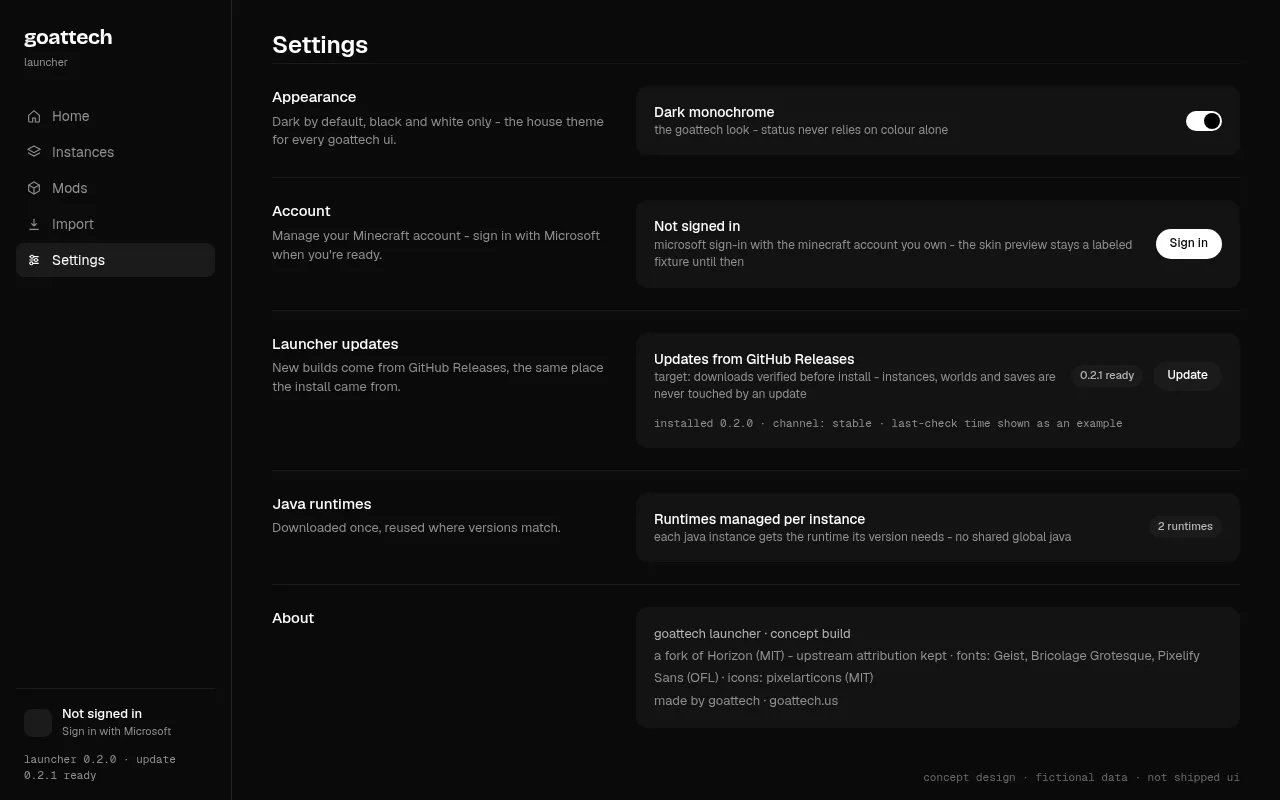Click the Mods cube icon

click(x=34, y=188)
